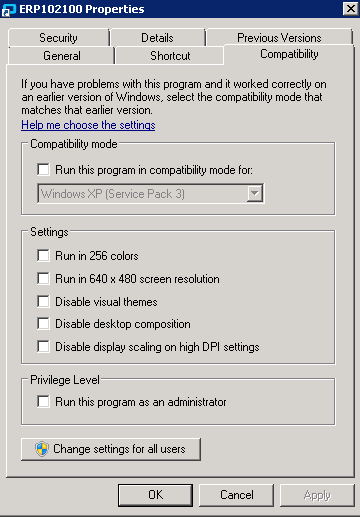Open the compatibility mode dropdown arrow

click(255, 193)
